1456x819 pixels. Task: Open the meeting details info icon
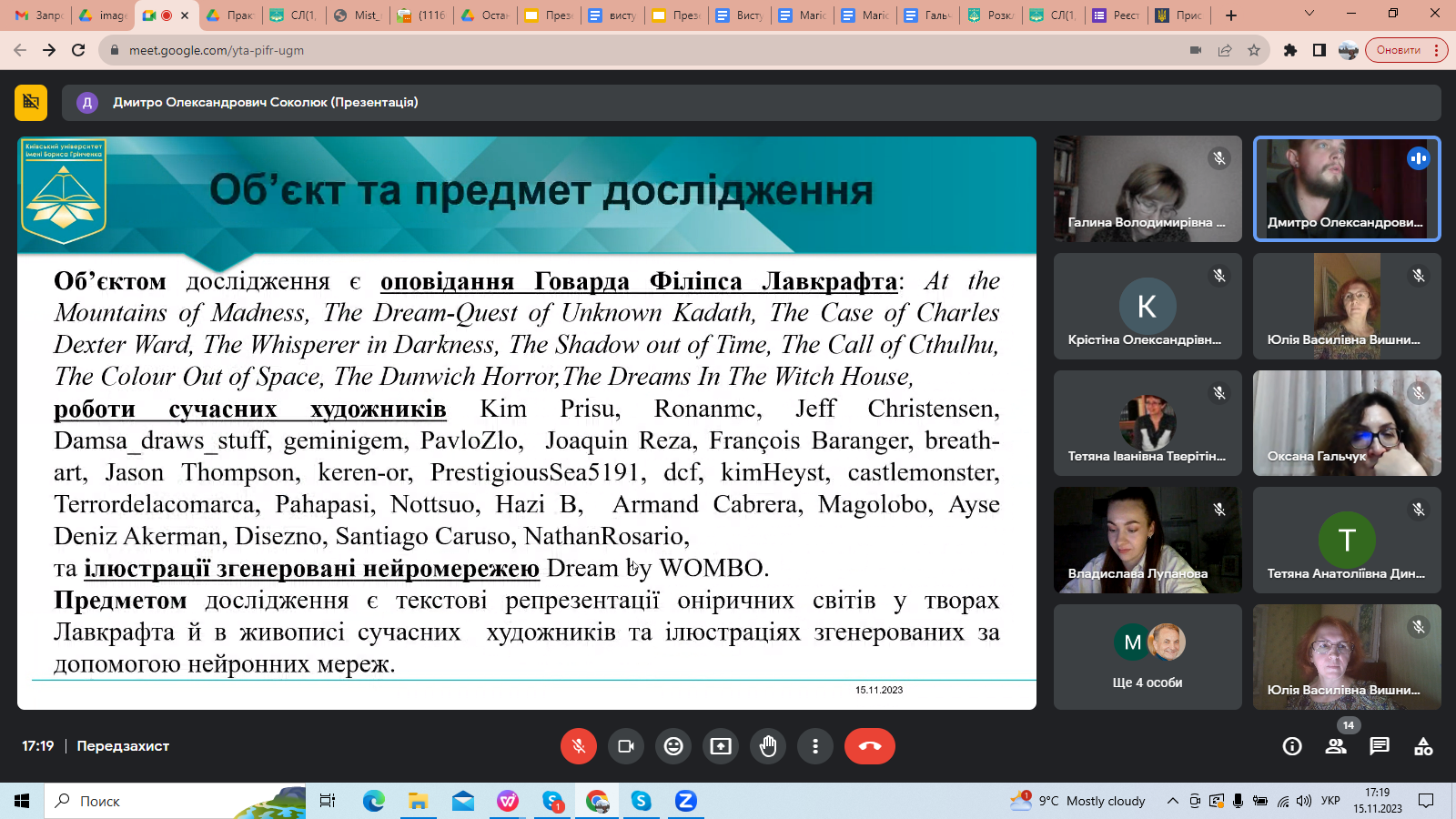[x=1292, y=747]
